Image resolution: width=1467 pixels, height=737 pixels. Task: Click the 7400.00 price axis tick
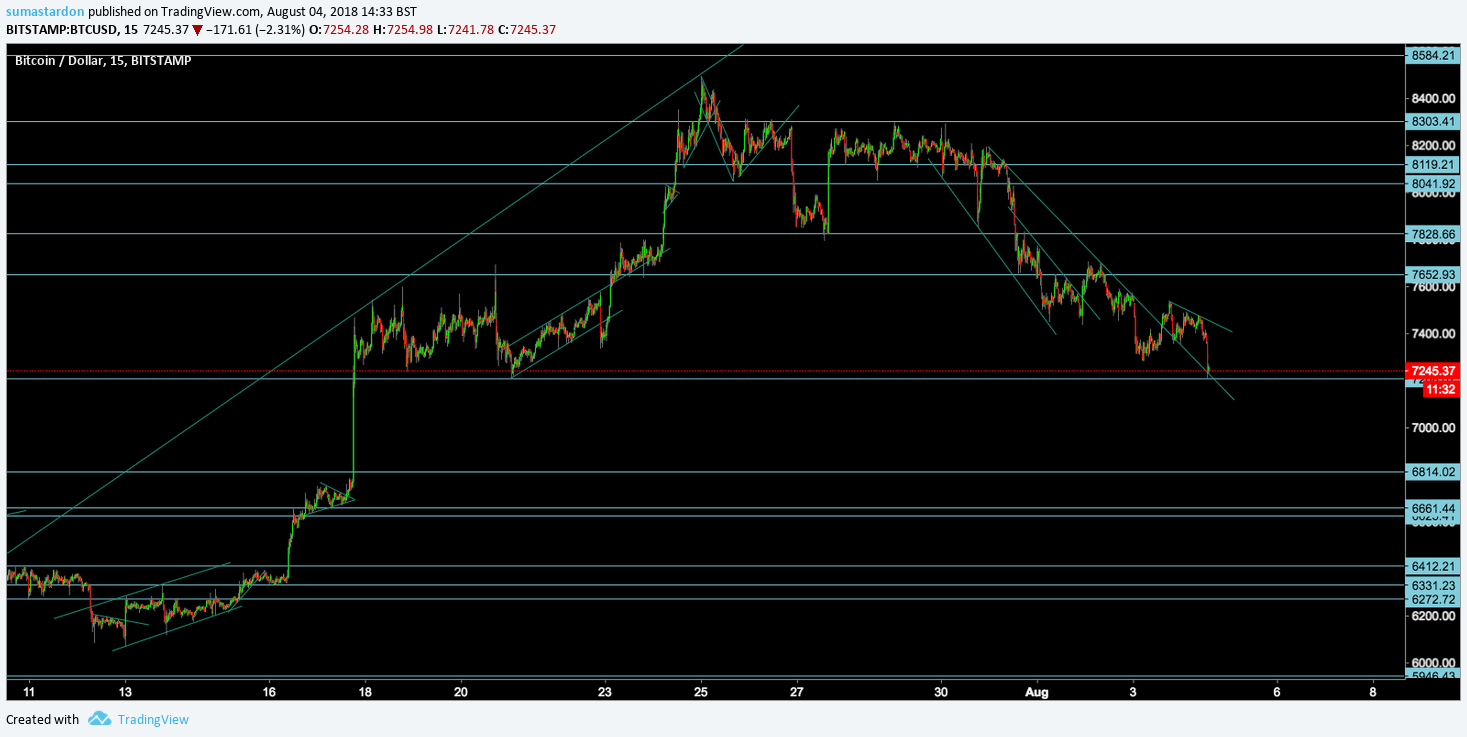tap(1432, 333)
